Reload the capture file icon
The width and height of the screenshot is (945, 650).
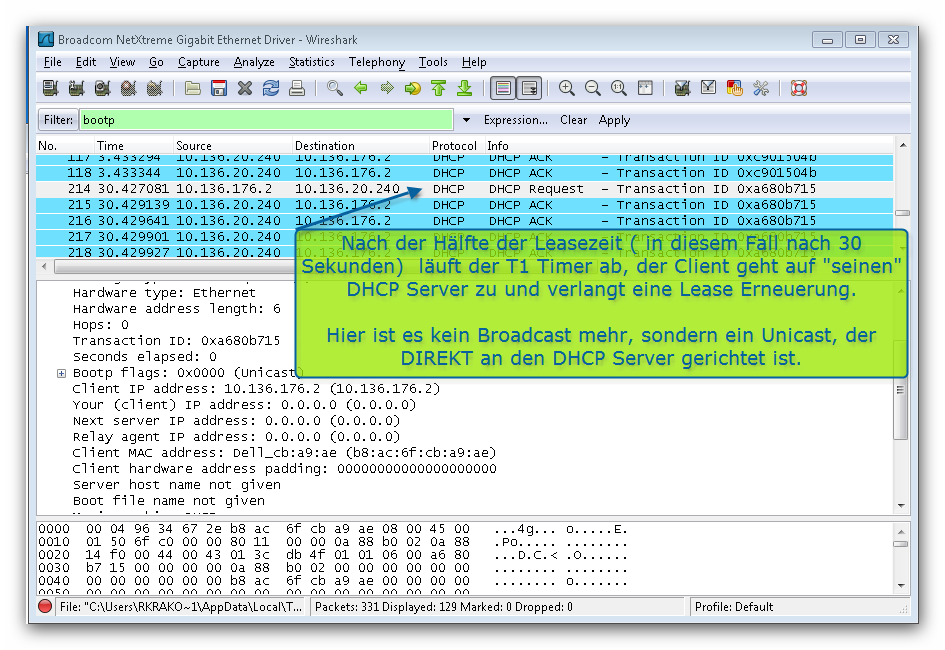[x=271, y=89]
